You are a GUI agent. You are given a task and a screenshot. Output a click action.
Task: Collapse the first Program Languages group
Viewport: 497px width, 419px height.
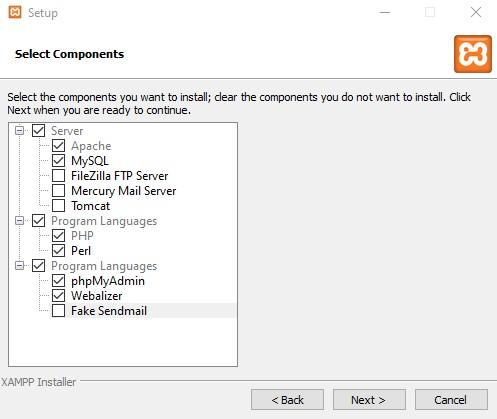(x=20, y=220)
